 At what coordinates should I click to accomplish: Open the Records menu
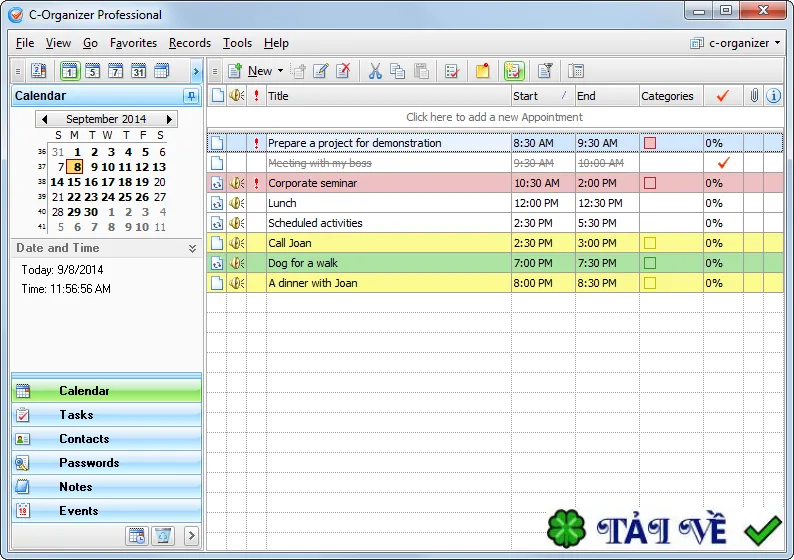[x=190, y=43]
